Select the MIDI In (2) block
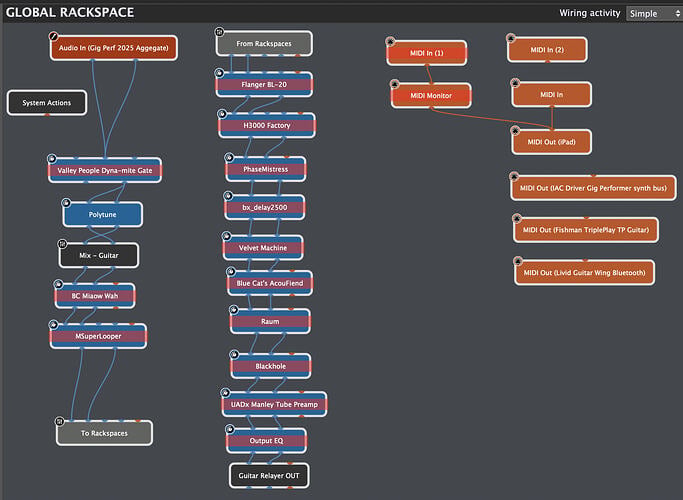 (x=547, y=50)
